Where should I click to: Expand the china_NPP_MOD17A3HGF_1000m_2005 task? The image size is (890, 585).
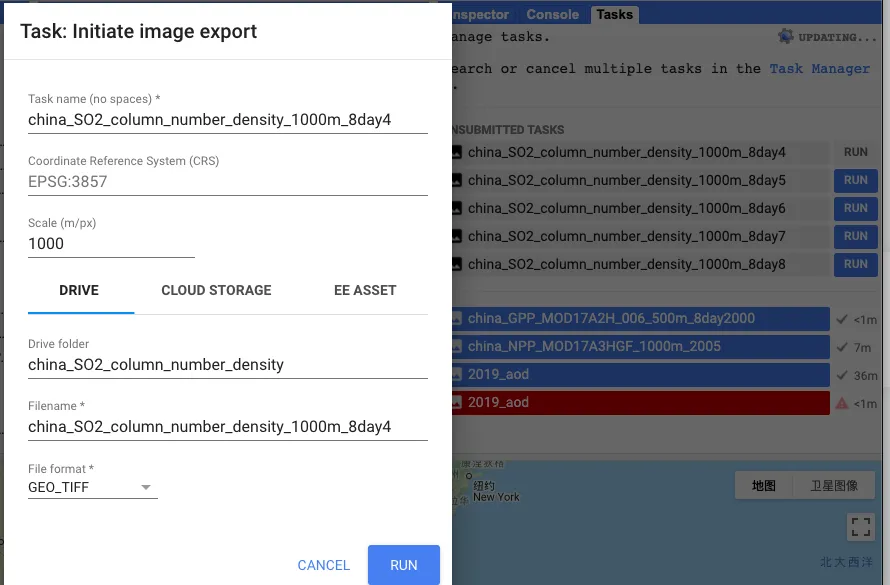(640, 347)
